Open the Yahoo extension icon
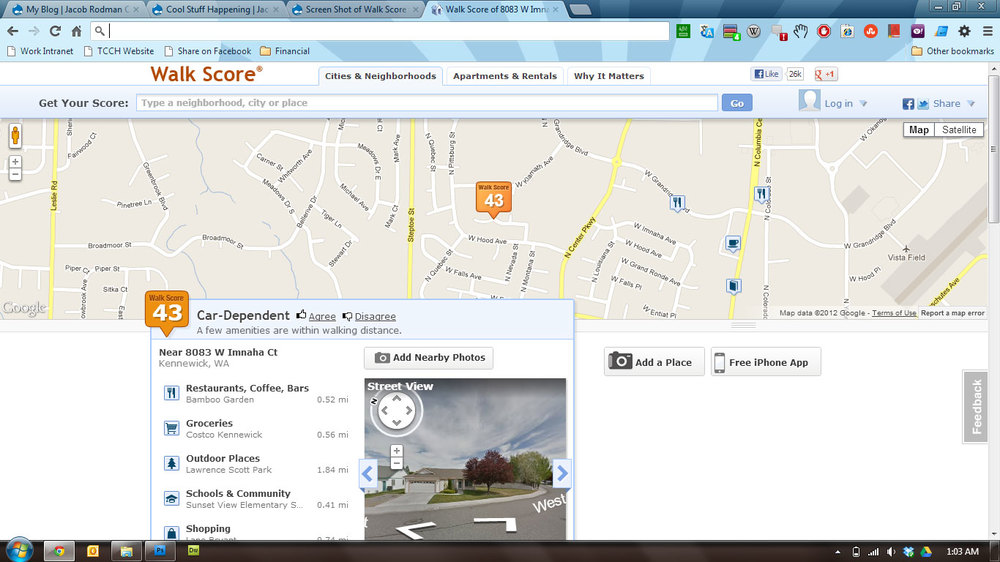 pos(917,31)
